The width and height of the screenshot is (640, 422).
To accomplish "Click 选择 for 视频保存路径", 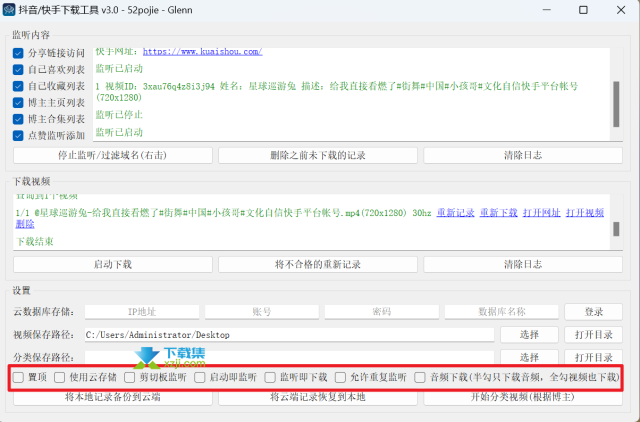I will coord(529,335).
